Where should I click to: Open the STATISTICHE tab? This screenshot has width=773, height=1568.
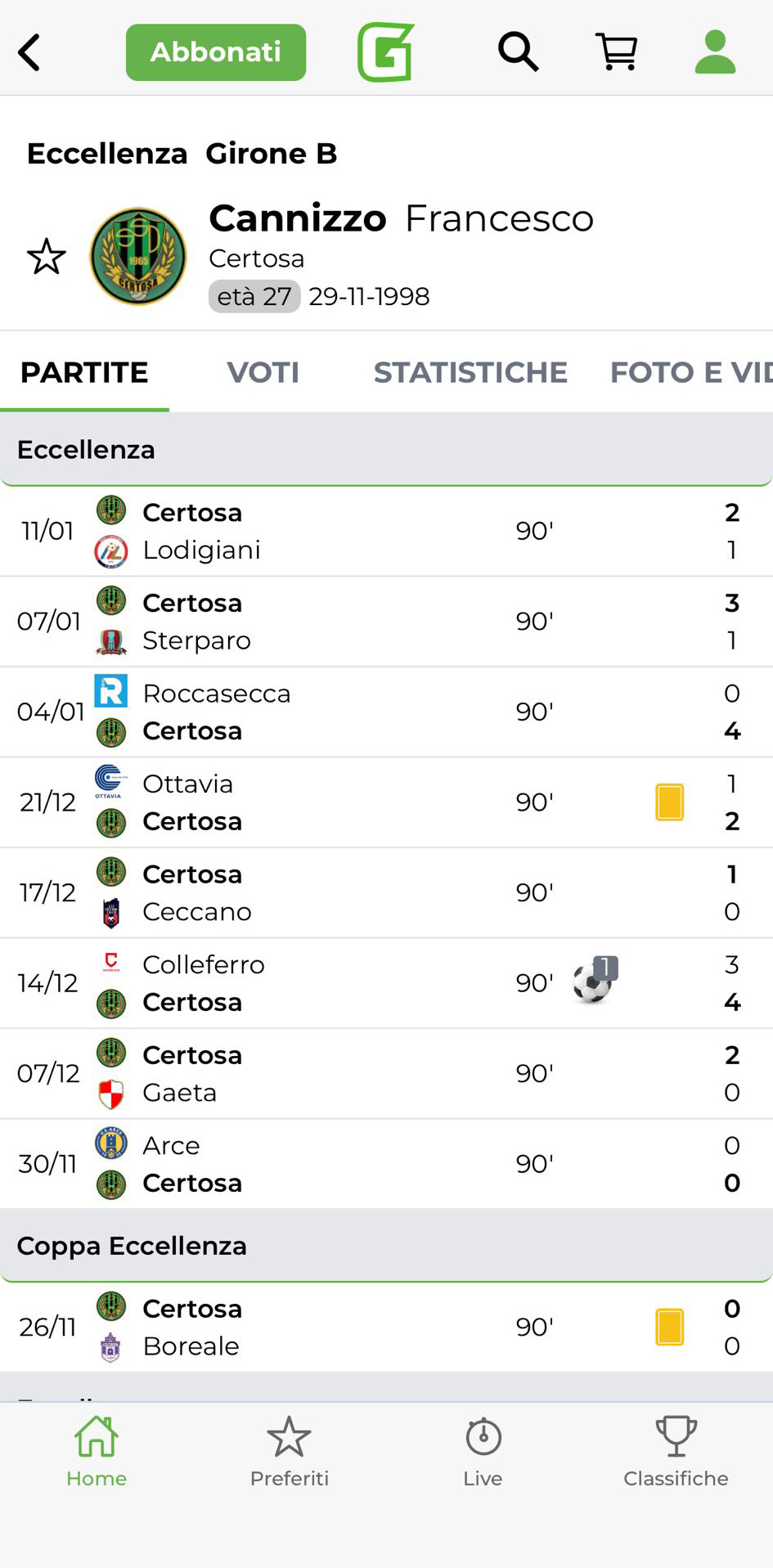point(470,373)
